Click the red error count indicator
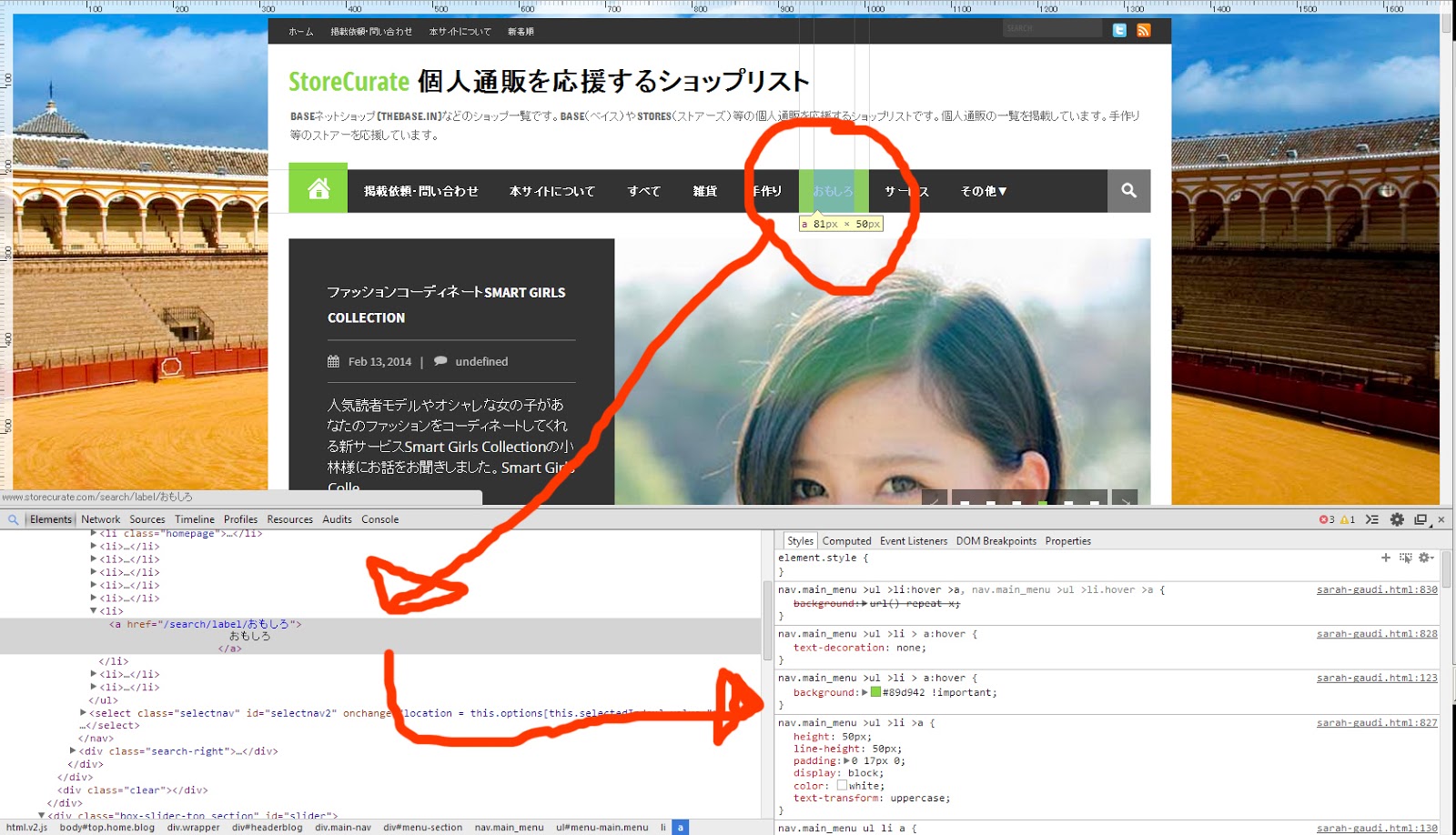The image size is (1456, 835). coord(1326,519)
